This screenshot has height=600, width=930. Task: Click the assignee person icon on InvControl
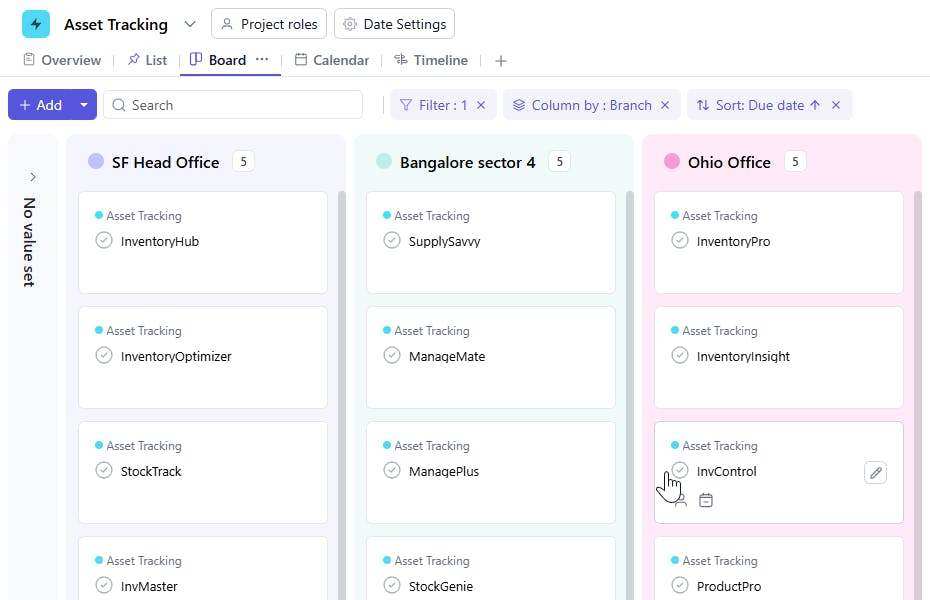click(680, 501)
